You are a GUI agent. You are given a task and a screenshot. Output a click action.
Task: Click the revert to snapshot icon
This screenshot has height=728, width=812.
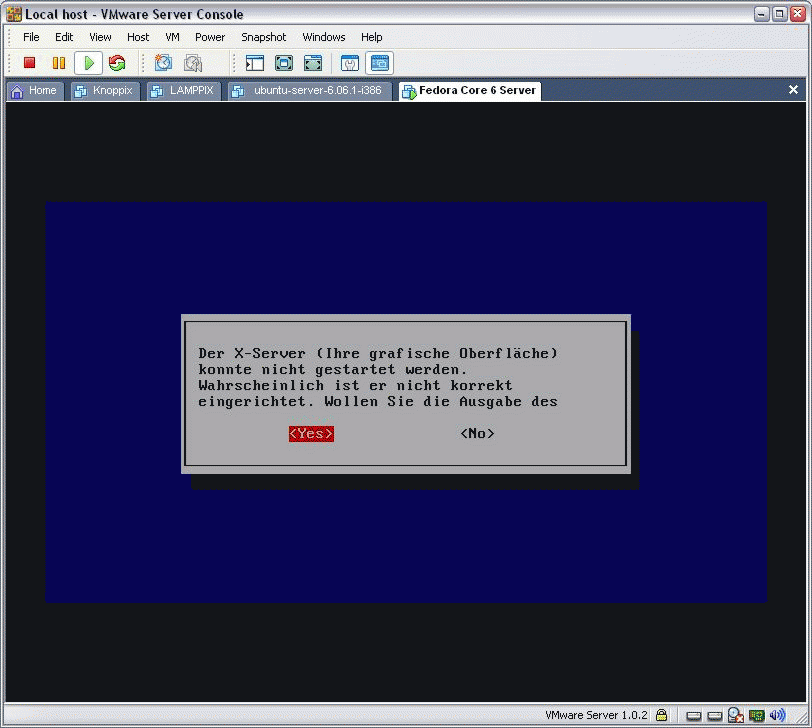pyautogui.click(x=193, y=63)
